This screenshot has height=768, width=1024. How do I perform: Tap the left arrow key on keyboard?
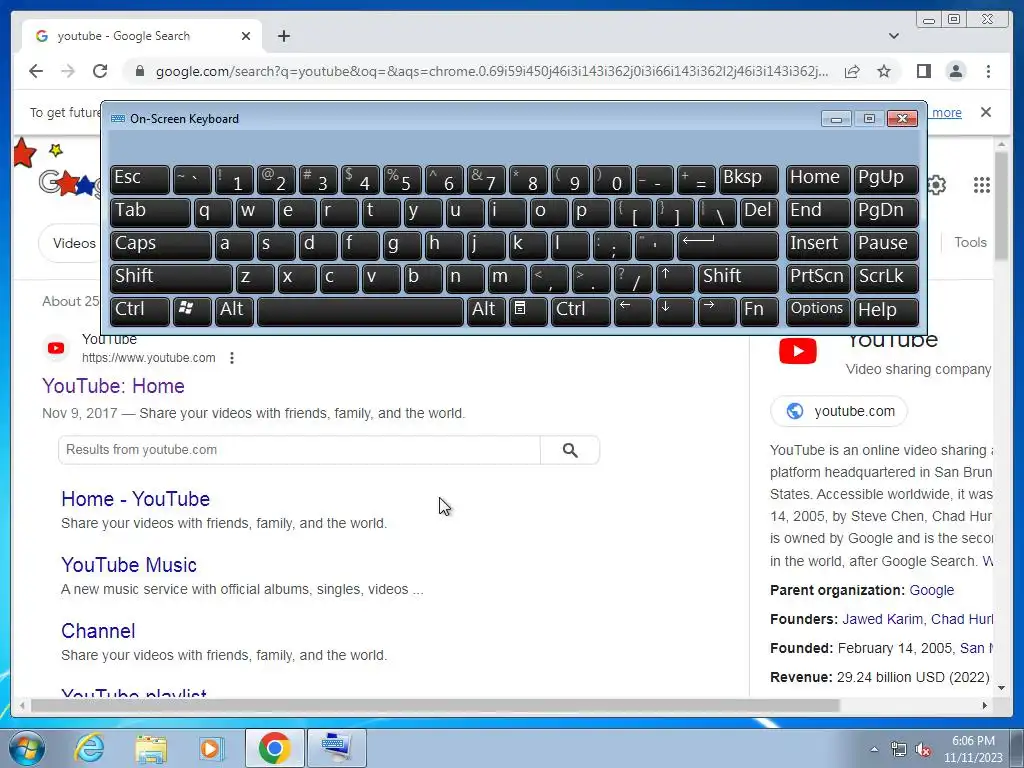pos(633,311)
